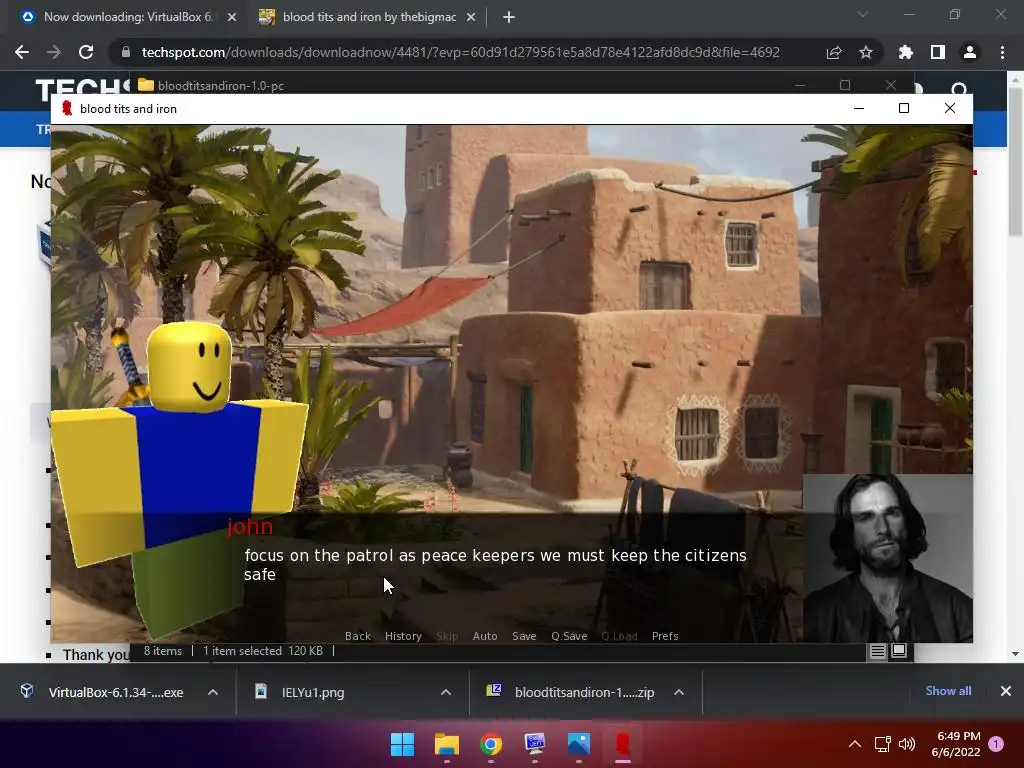Viewport: 1024px width, 768px height.
Task: Click 8 items in Explorer status bar
Action: 163,651
